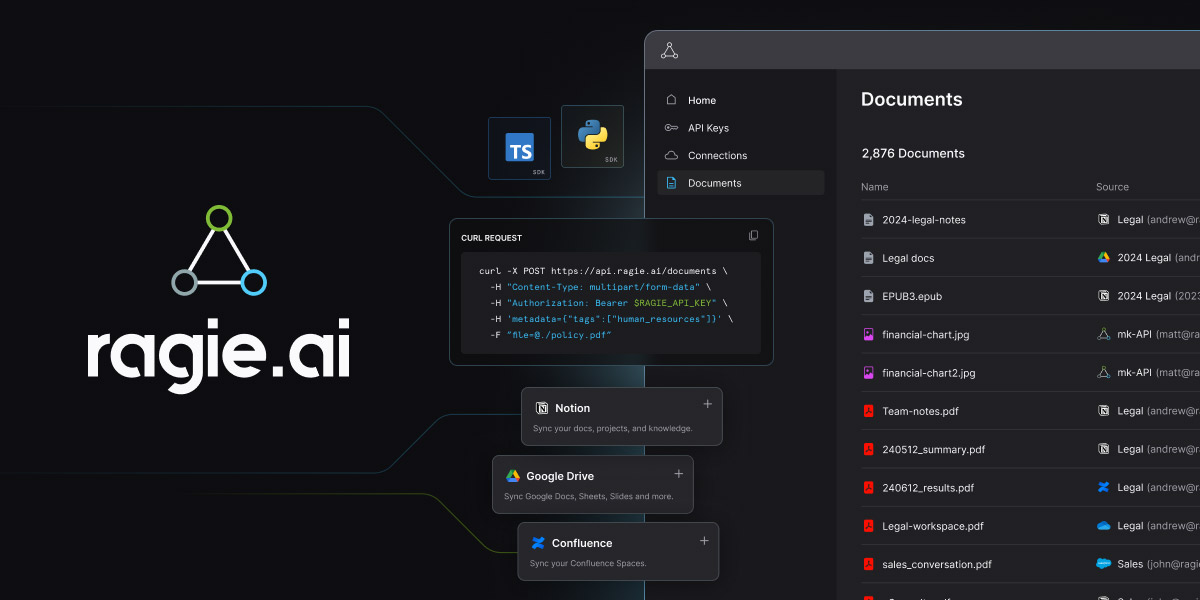This screenshot has height=600, width=1200.
Task: Click the PDF icon next to Team-notes.pdf
Action: (867, 411)
